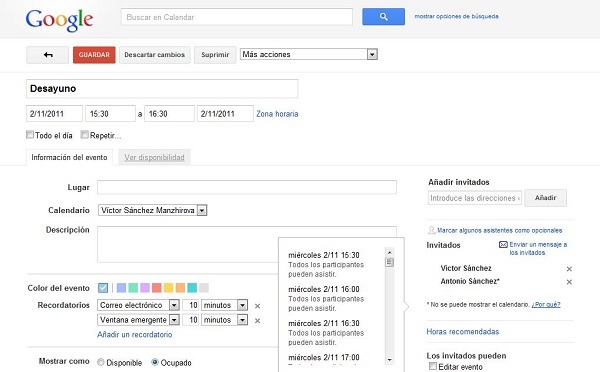Image resolution: width=600 pixels, height=372 pixels.
Task: Click popup reminder 10 minutes value field
Action: tap(191, 320)
